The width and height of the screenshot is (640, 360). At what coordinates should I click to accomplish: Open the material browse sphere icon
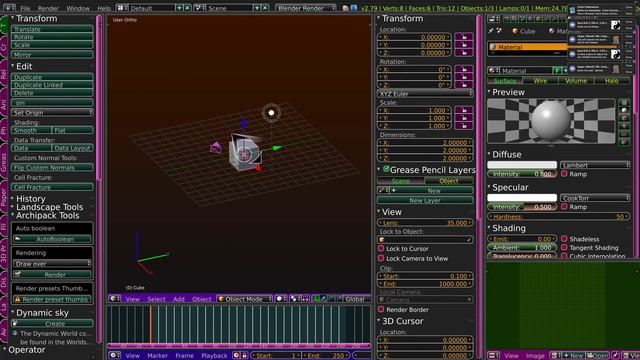(493, 70)
